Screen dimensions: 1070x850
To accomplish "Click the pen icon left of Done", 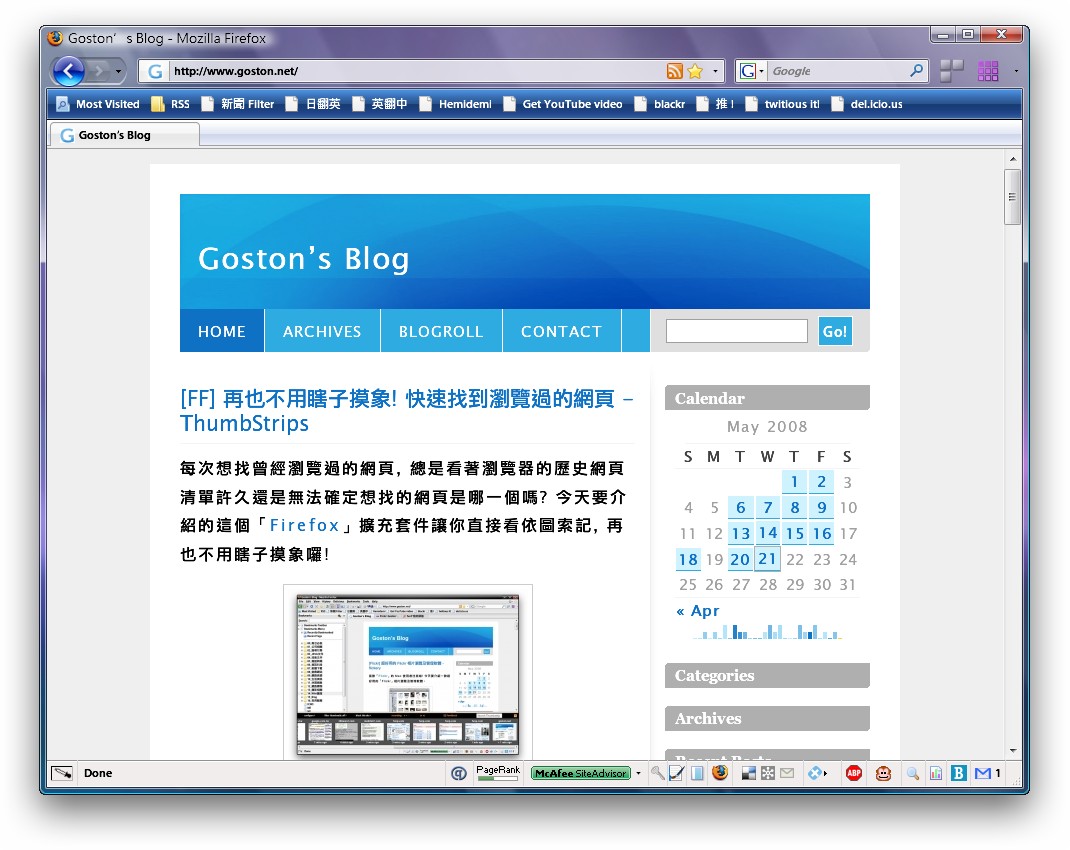I will 62,773.
